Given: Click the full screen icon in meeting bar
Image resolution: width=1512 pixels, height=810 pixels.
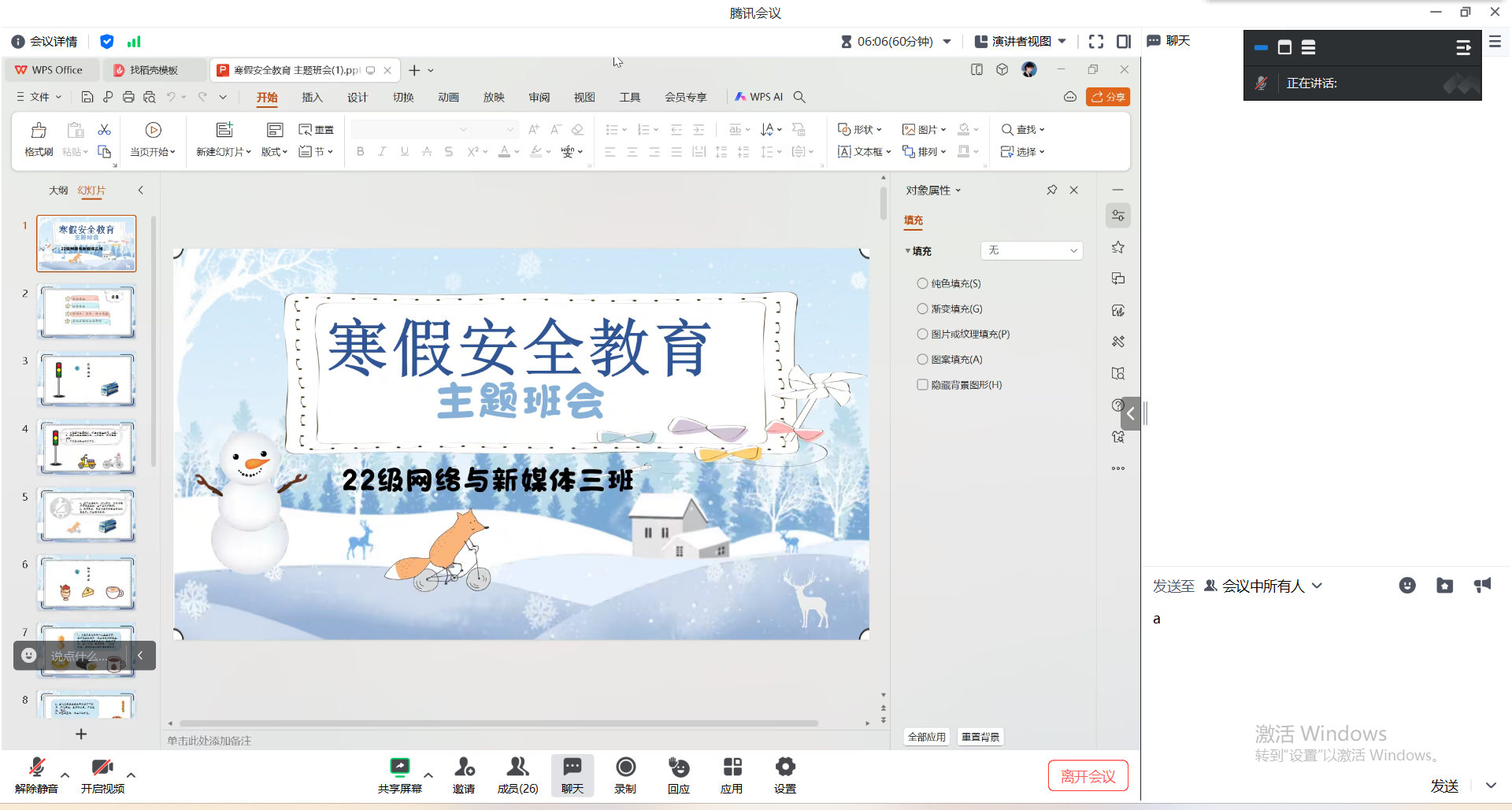Looking at the screenshot, I should 1096,41.
